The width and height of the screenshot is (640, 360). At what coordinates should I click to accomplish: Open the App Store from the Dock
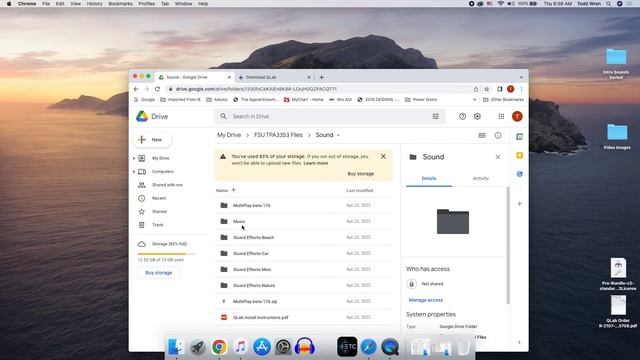(x=262, y=347)
